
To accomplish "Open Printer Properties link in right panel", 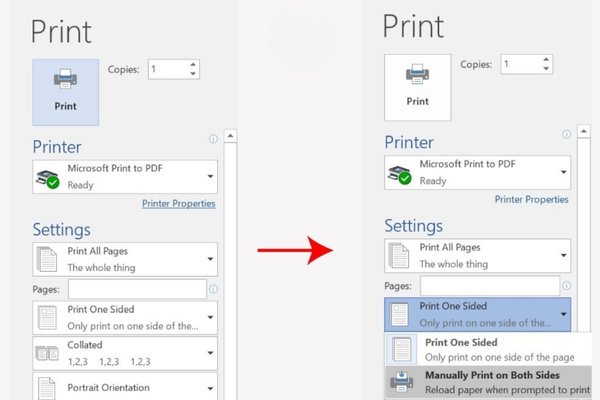I will 532,199.
